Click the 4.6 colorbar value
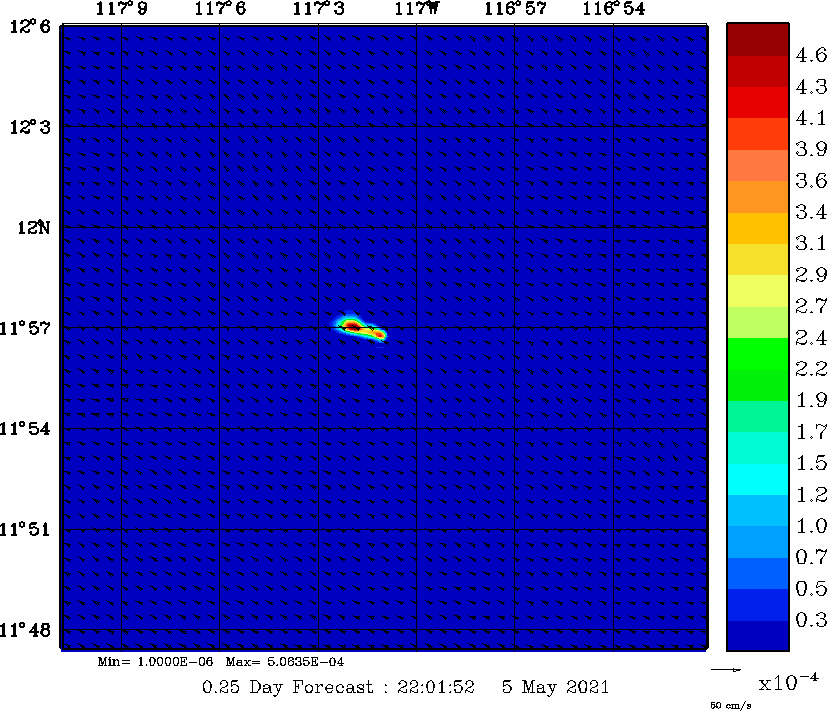 pos(811,55)
